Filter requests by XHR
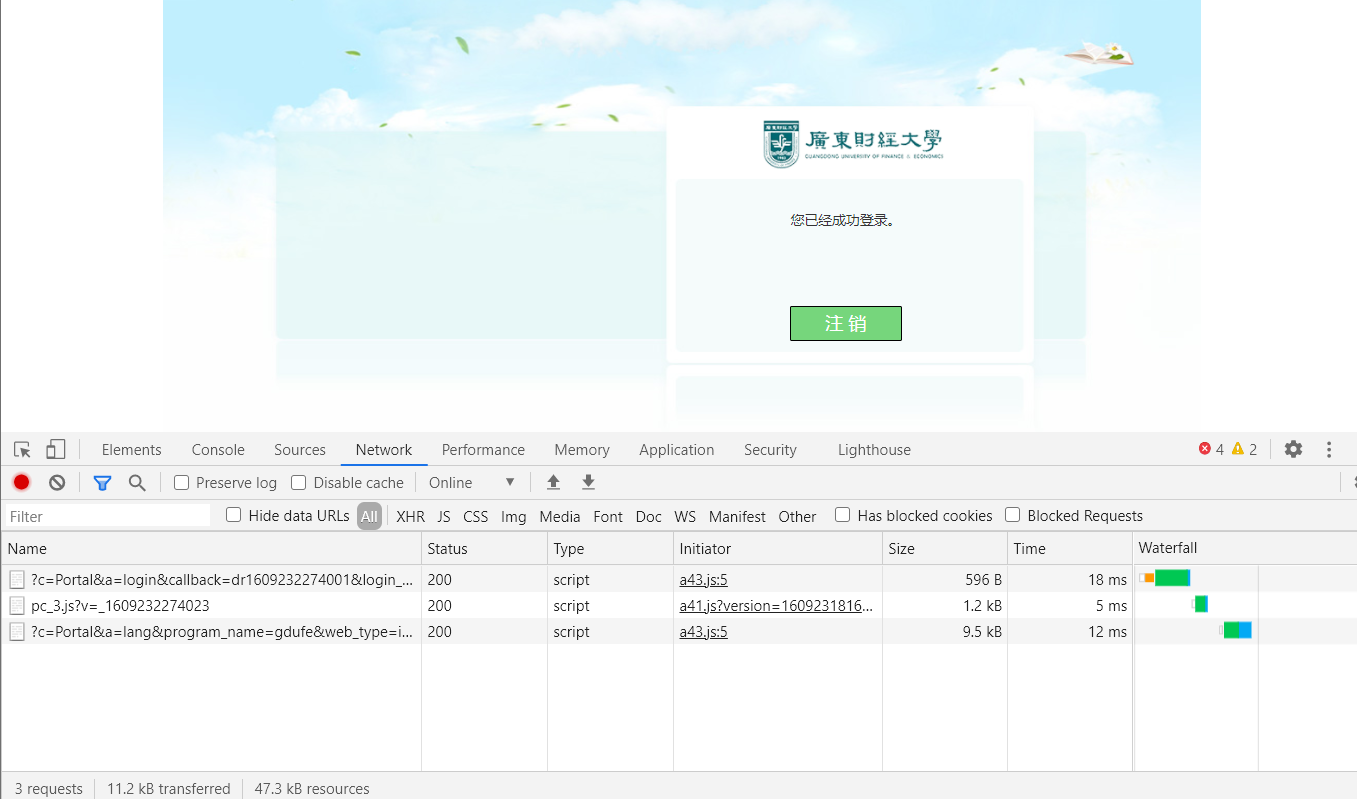This screenshot has height=799, width=1357. [x=410, y=517]
